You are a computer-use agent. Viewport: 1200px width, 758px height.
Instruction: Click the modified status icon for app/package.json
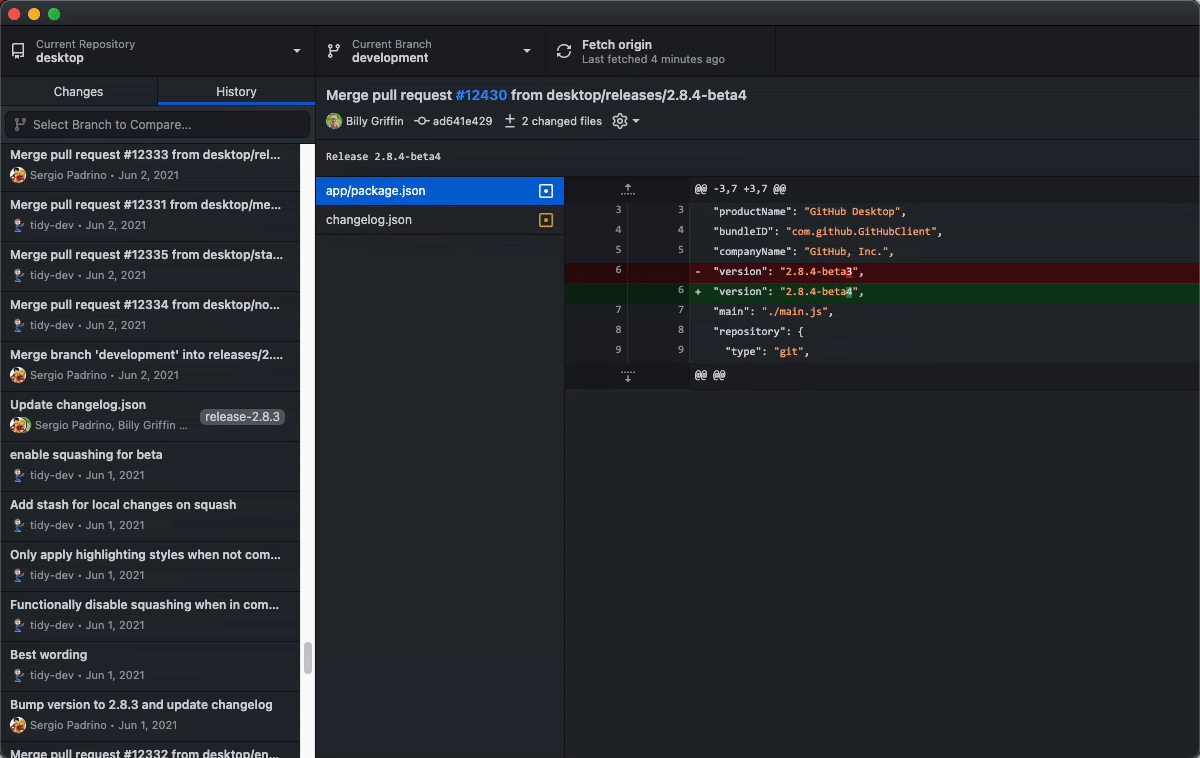click(546, 190)
